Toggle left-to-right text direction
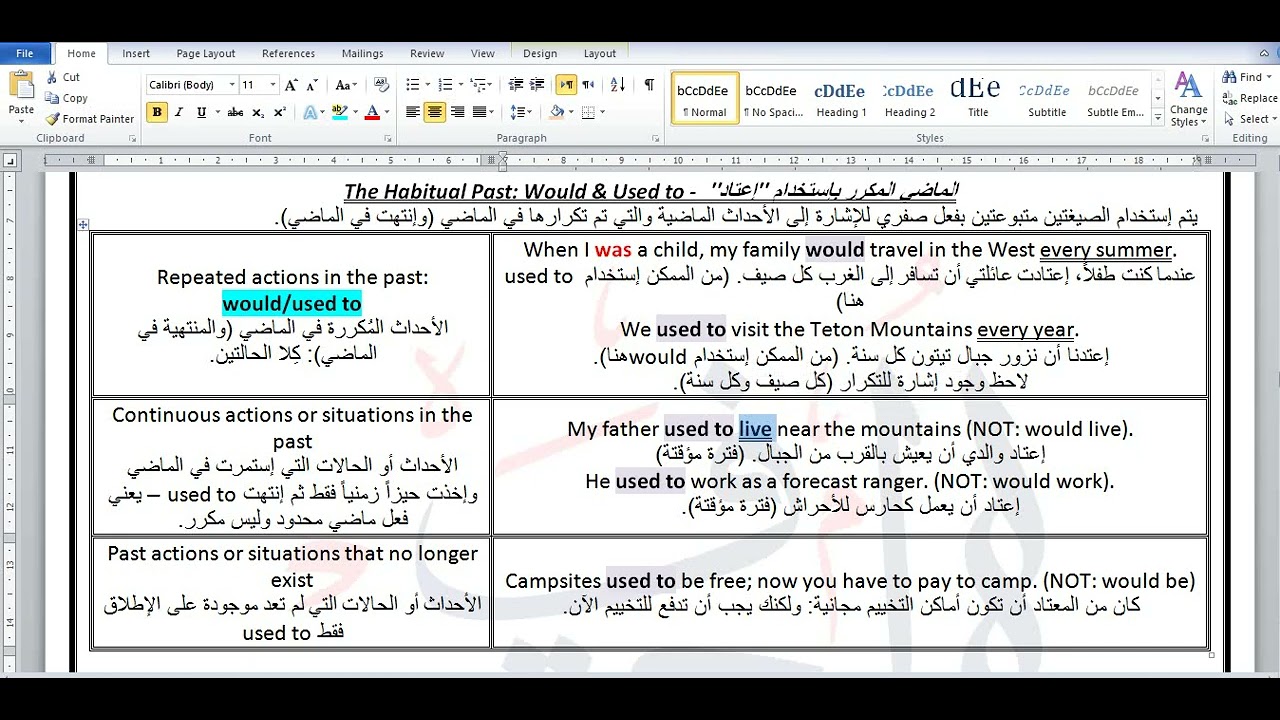1280x720 pixels. pos(566,85)
